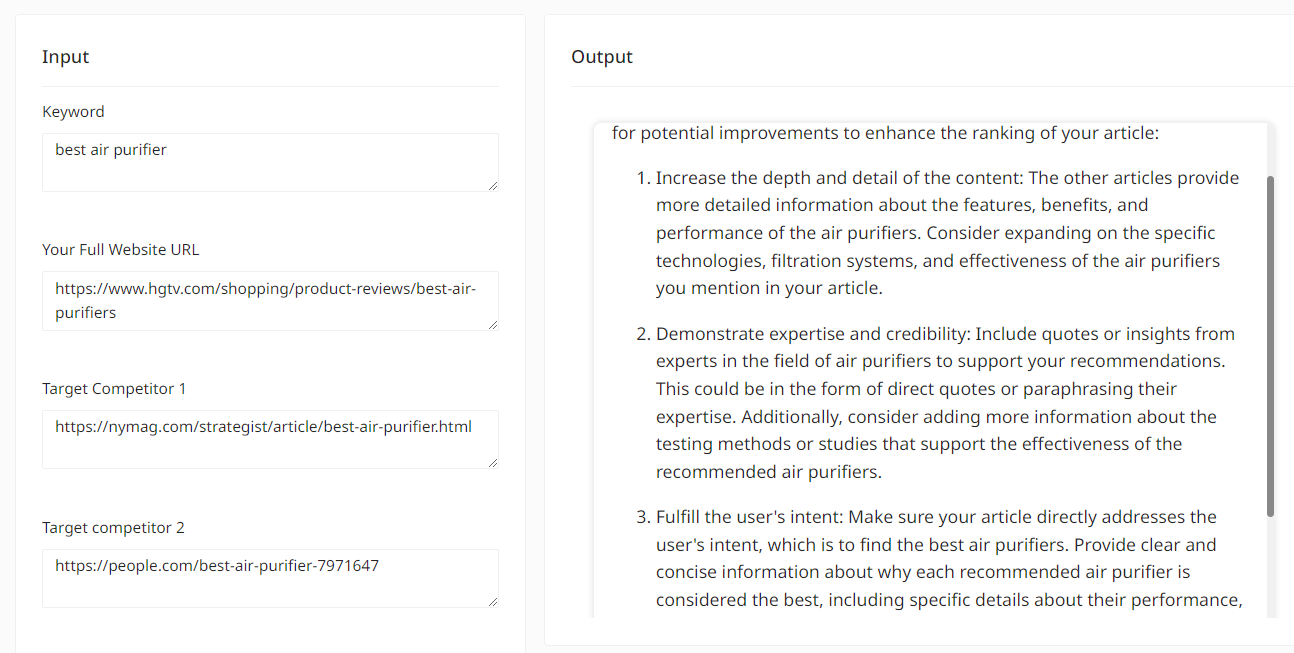Click the Your Full Website URL label
The height and width of the screenshot is (653, 1294).
pos(120,249)
